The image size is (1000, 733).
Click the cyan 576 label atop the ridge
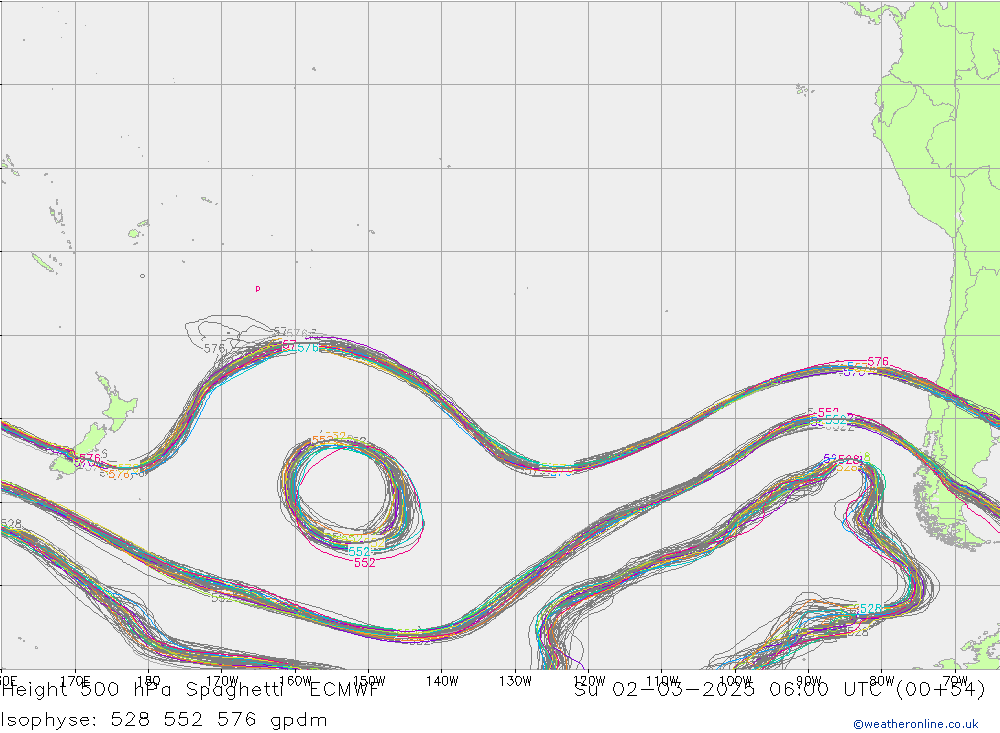point(308,348)
